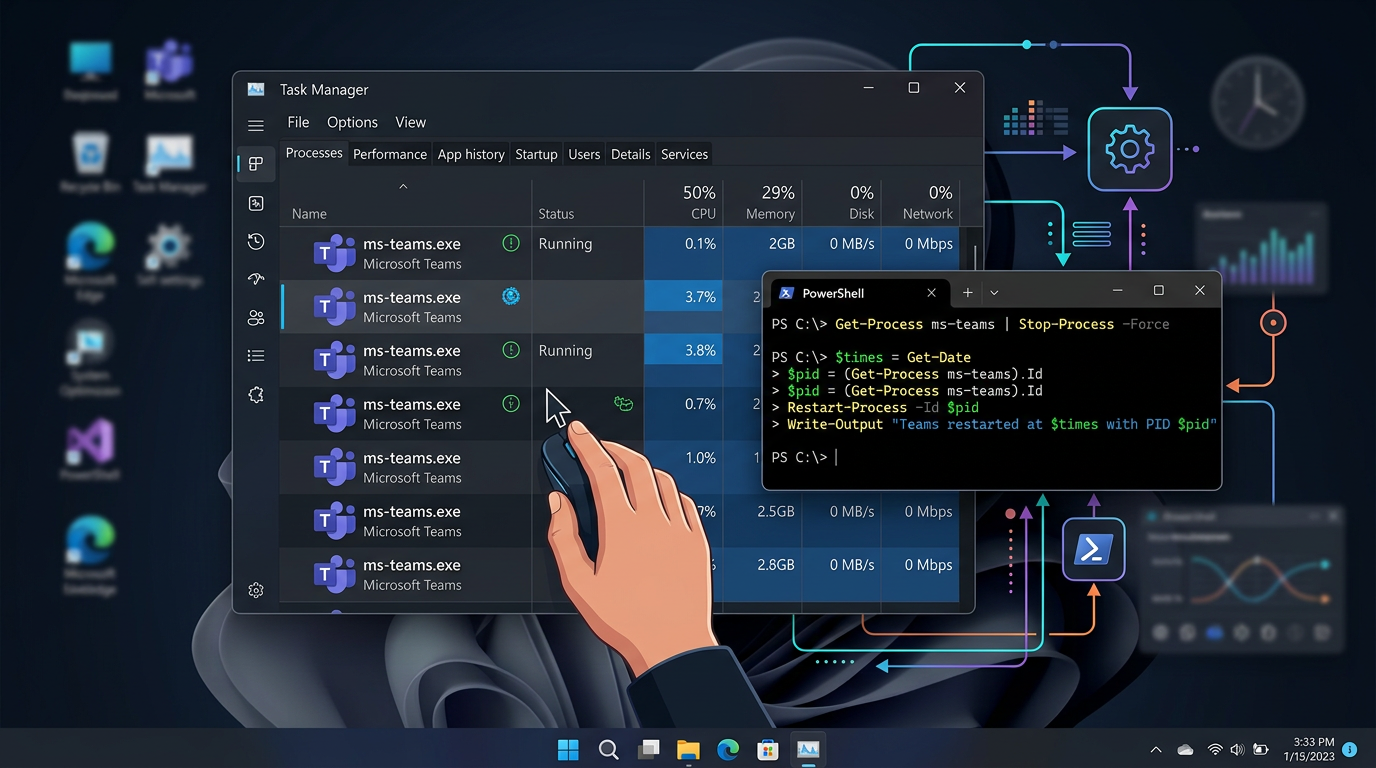The width and height of the screenshot is (1376, 768).
Task: Click the blue gear icon in the 3.7% CPU row
Action: tap(511, 296)
